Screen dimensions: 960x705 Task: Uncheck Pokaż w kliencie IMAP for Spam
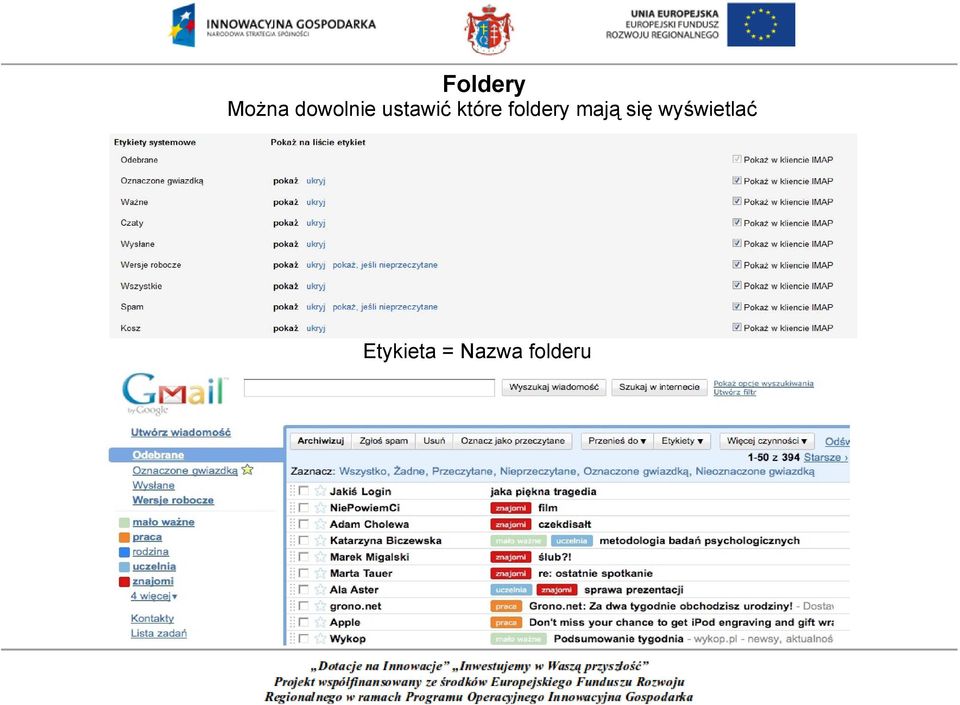tap(737, 307)
